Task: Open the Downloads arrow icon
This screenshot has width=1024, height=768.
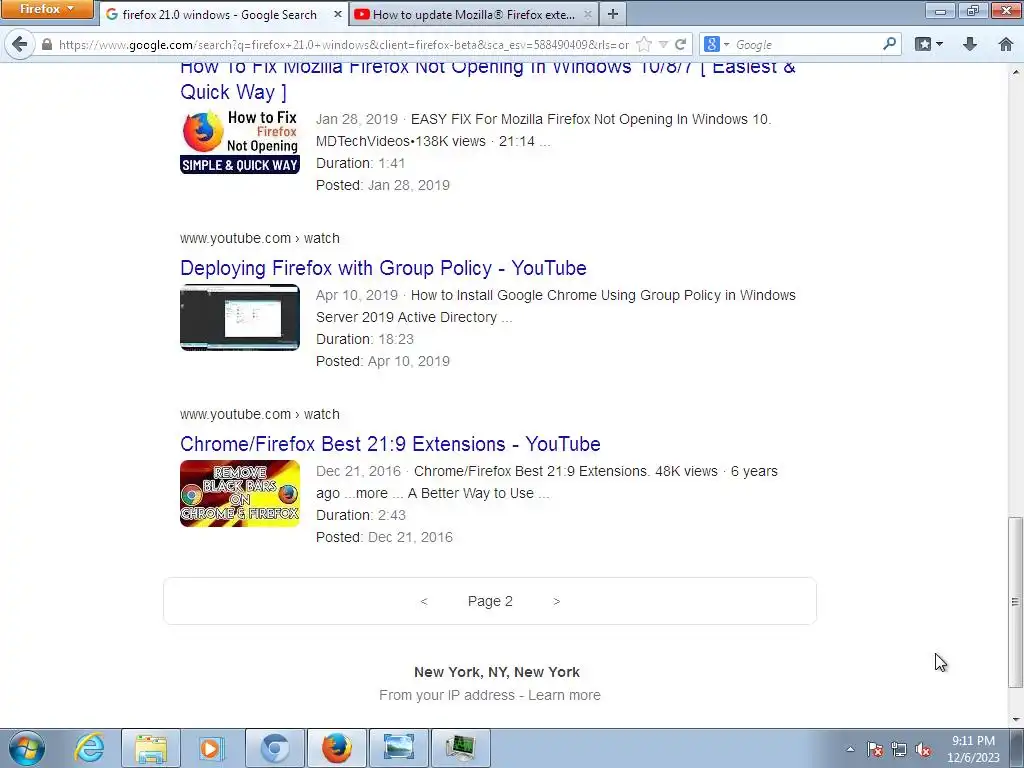Action: pyautogui.click(x=970, y=44)
